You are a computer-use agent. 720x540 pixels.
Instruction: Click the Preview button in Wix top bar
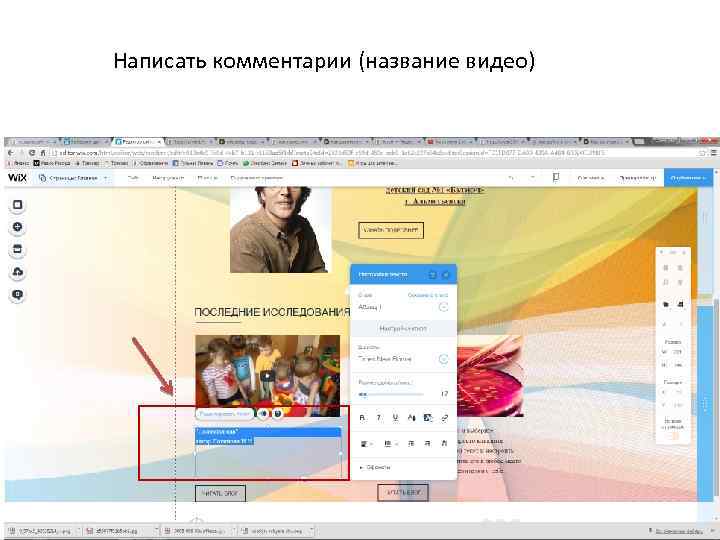click(637, 178)
